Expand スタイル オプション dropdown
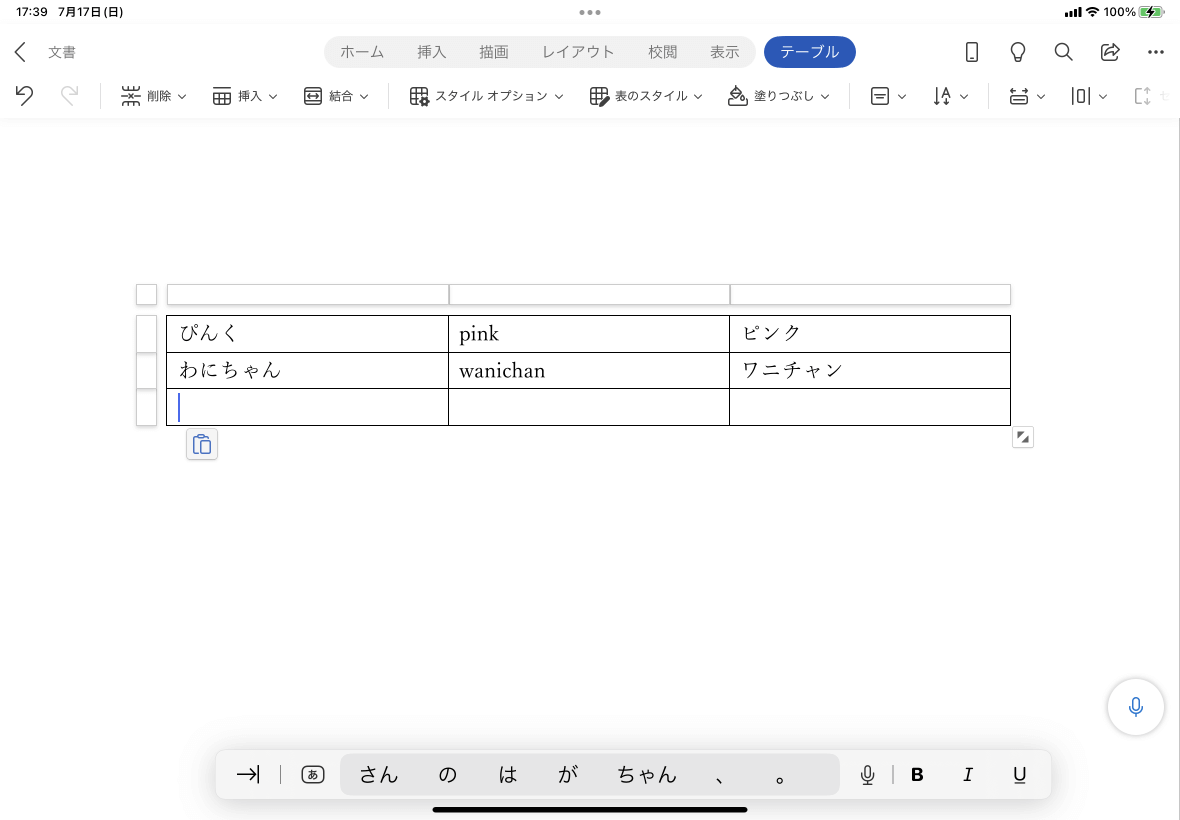 [x=486, y=96]
